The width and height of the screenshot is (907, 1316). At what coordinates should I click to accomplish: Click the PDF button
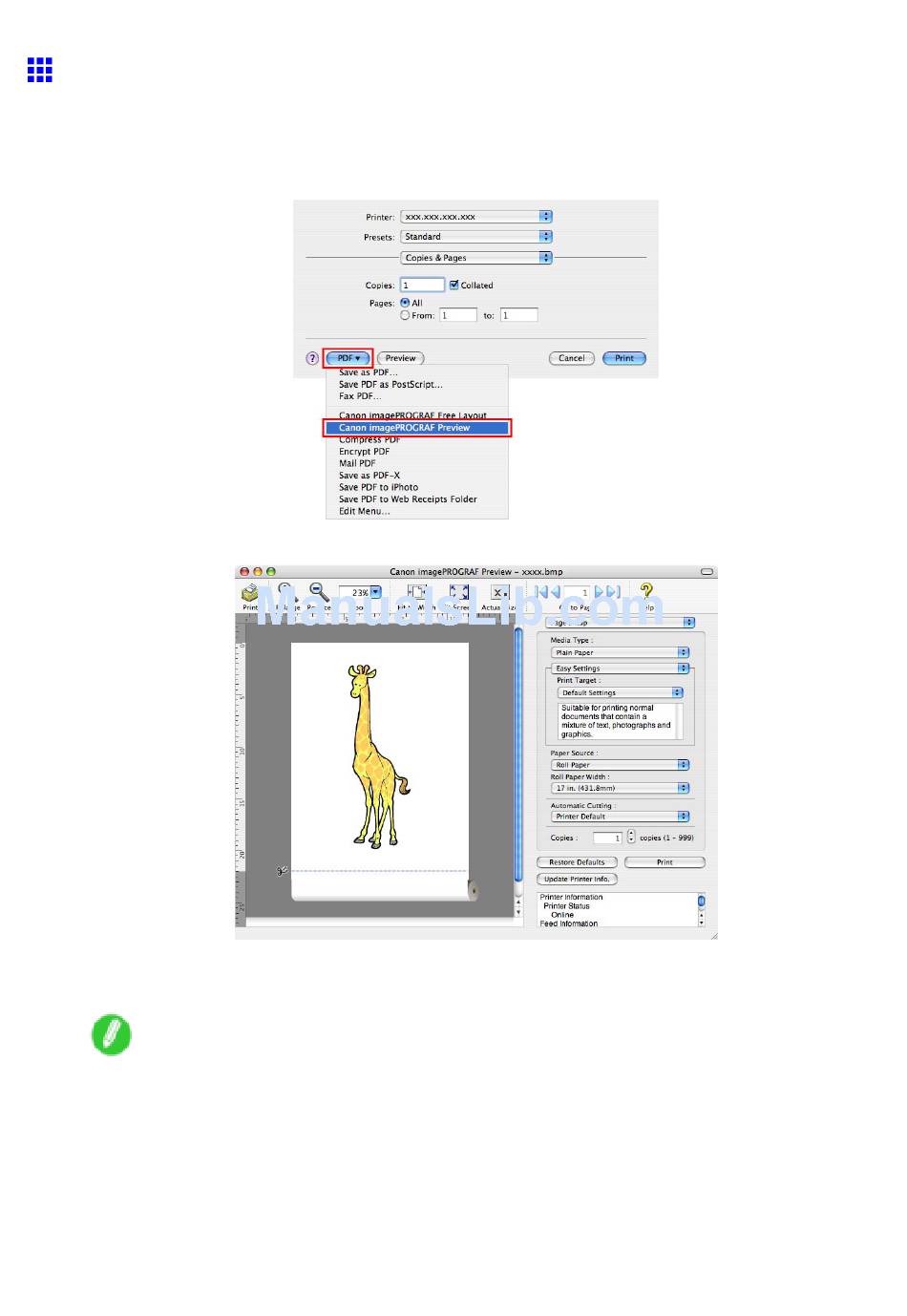tap(348, 358)
